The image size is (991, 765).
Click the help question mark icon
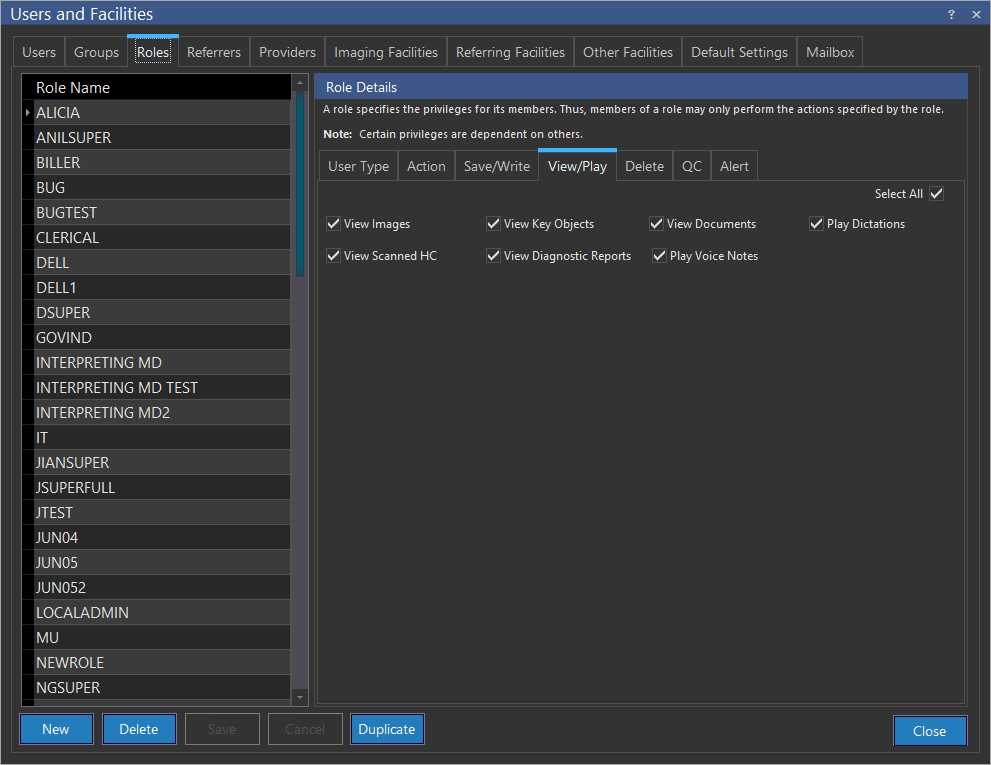(x=951, y=14)
